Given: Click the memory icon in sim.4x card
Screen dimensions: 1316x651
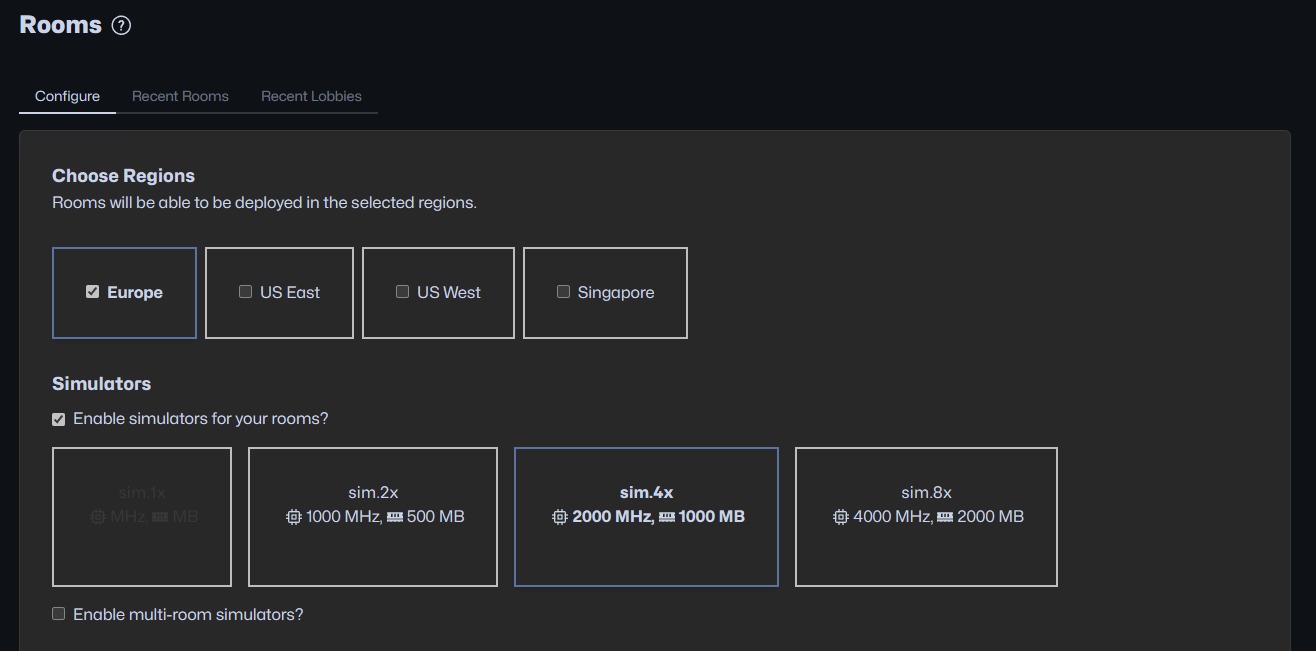Looking at the screenshot, I should [x=666, y=517].
